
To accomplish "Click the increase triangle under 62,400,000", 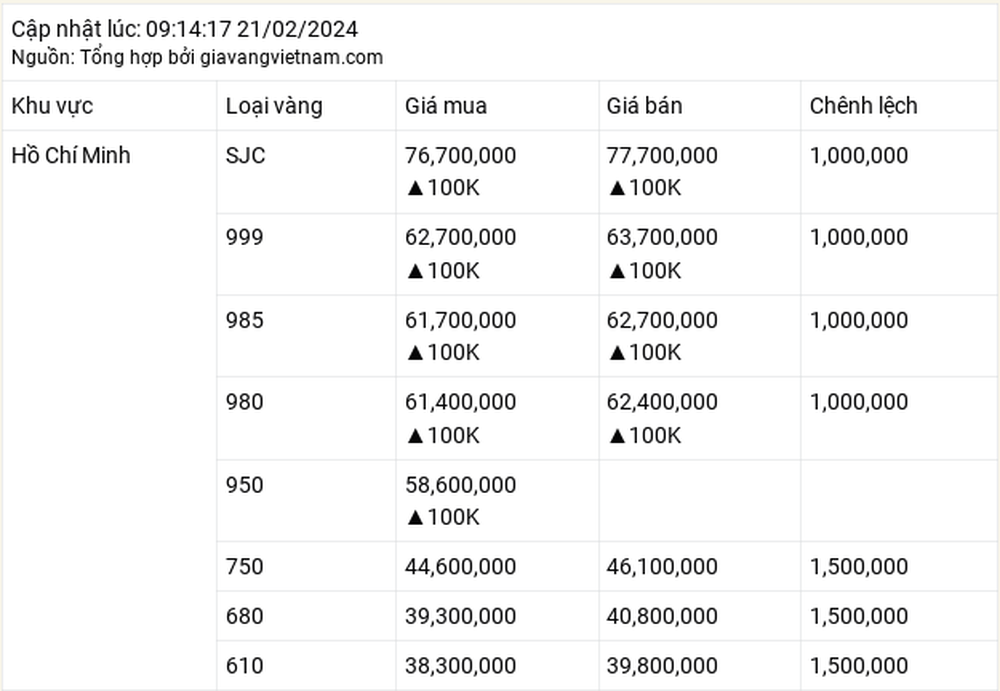I will (x=617, y=436).
